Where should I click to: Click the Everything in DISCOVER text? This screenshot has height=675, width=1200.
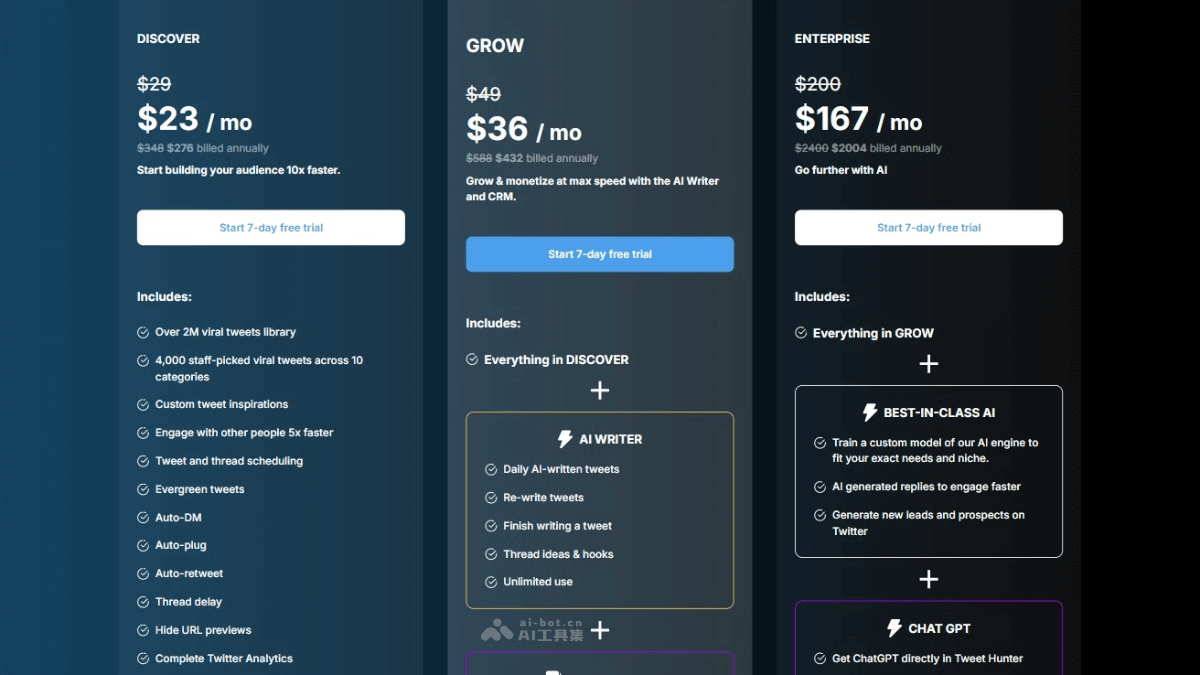coord(556,360)
